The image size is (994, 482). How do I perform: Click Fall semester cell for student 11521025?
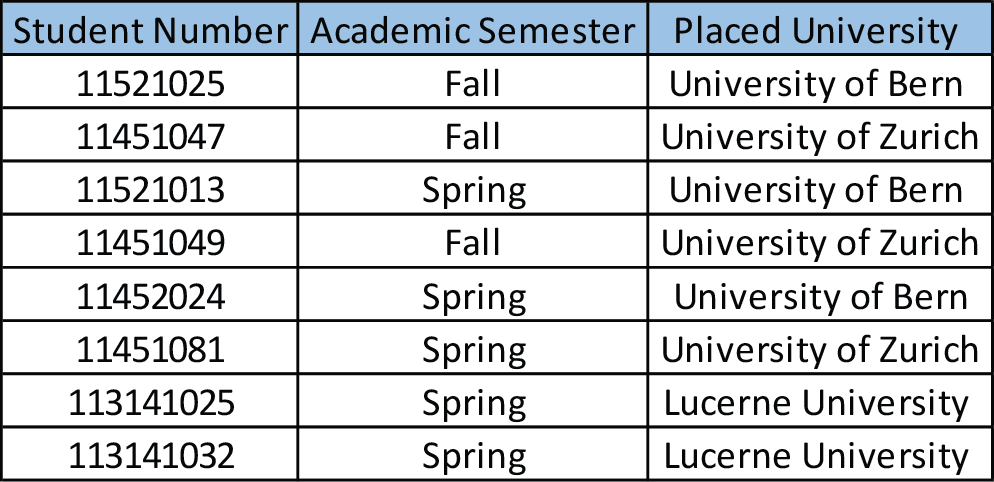pos(472,81)
